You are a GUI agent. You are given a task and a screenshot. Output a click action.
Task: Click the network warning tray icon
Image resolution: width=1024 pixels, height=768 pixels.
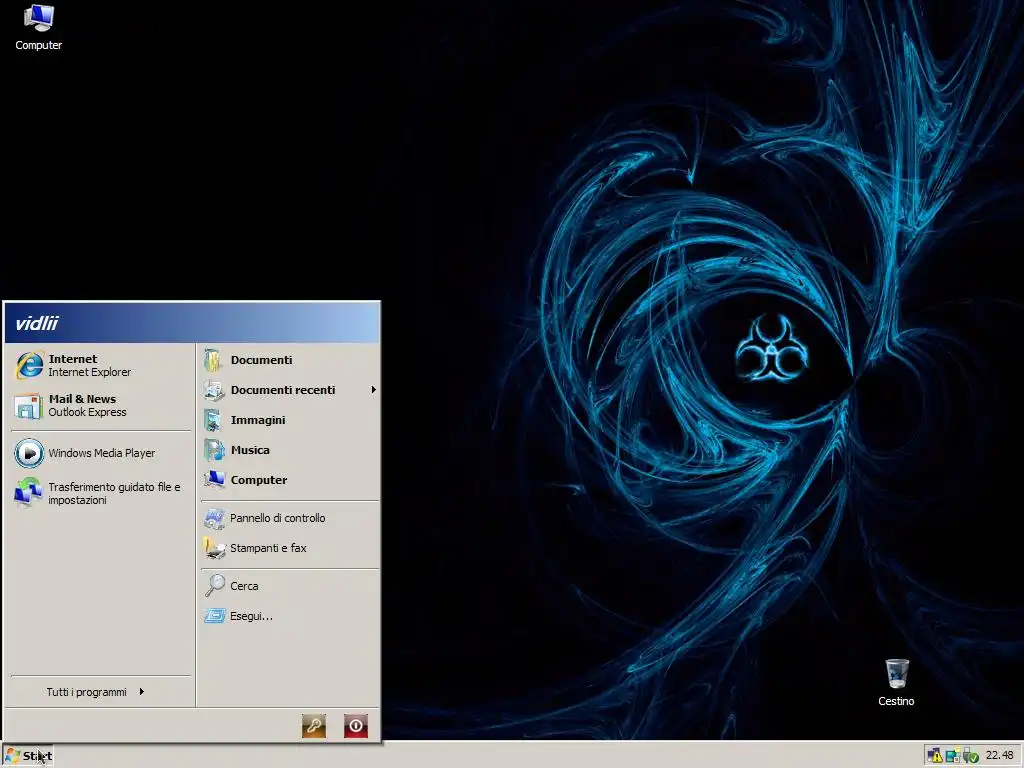click(x=935, y=756)
